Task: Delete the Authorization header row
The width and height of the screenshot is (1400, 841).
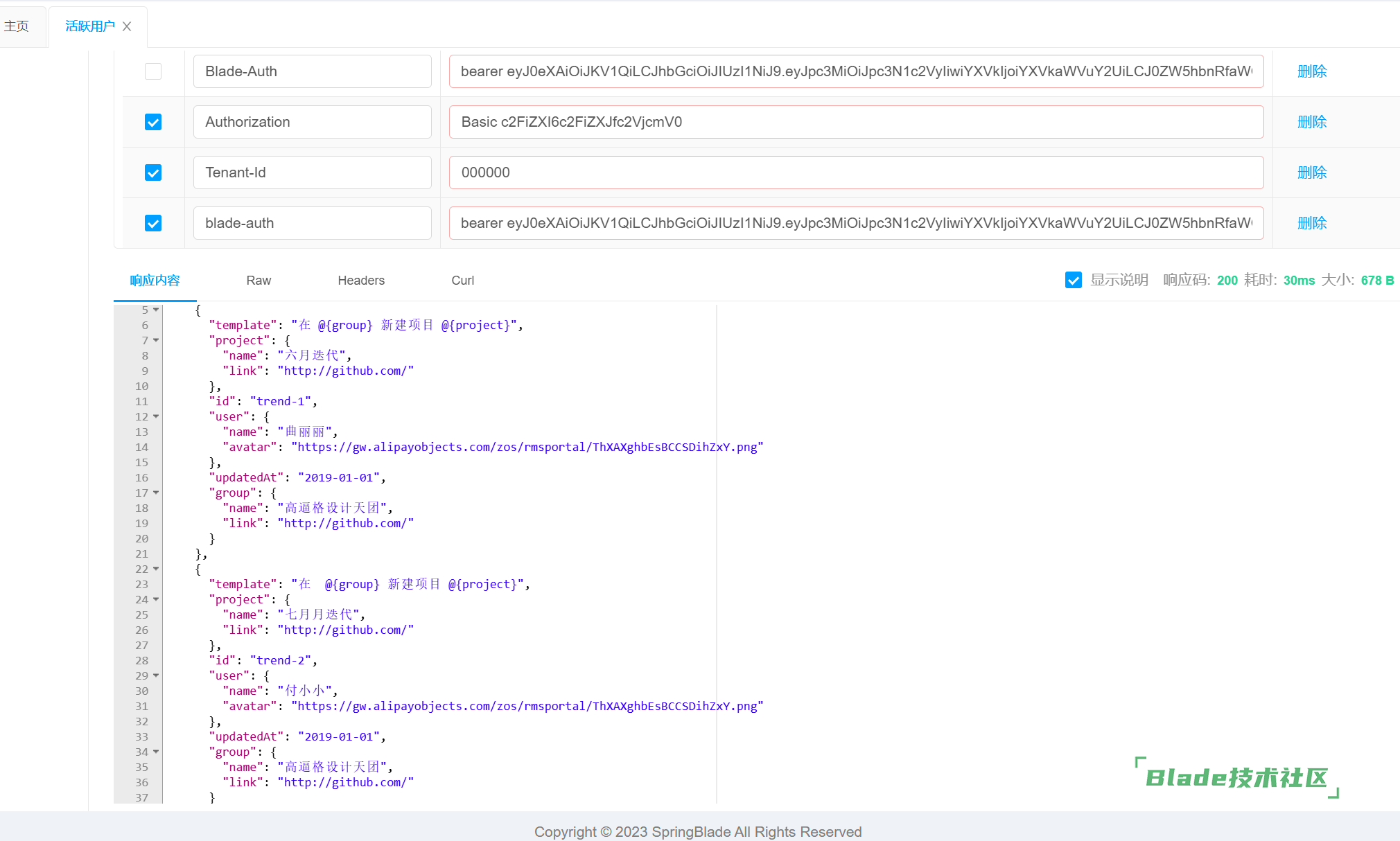Action: click(x=1312, y=122)
